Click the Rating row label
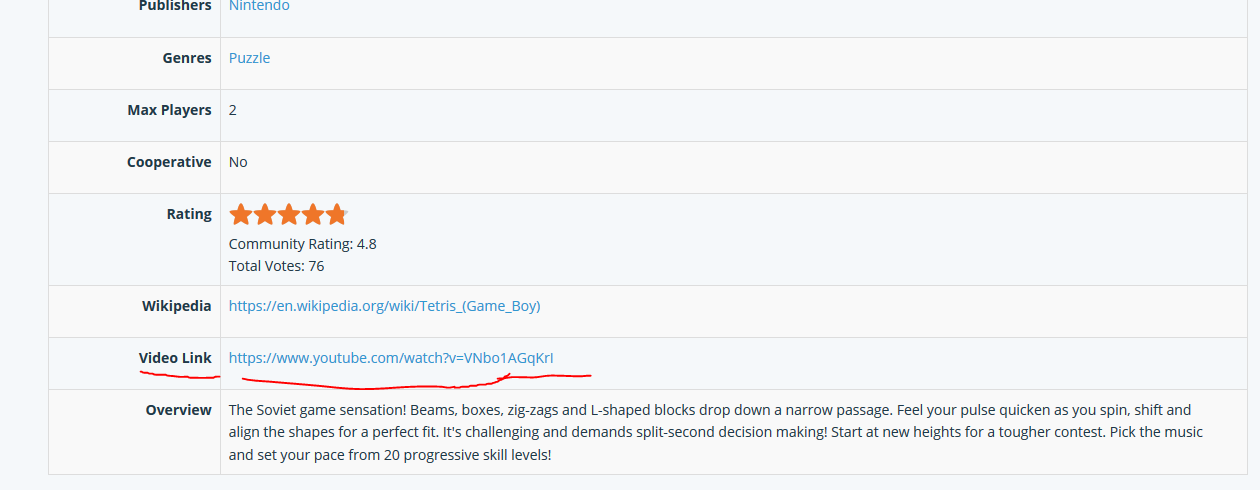This screenshot has height=490, width=1260. (x=189, y=214)
